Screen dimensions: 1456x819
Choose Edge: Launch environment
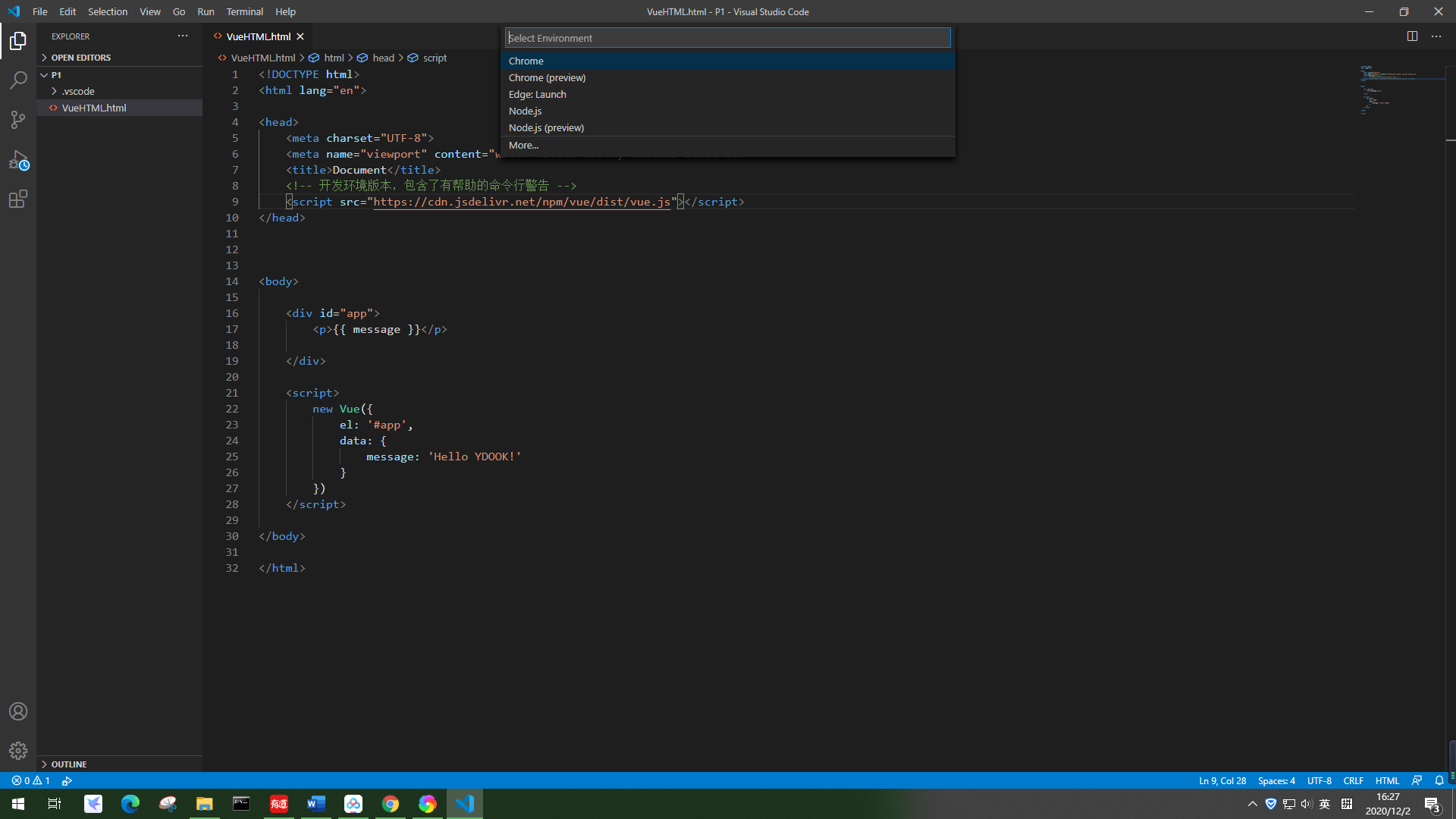pos(728,94)
